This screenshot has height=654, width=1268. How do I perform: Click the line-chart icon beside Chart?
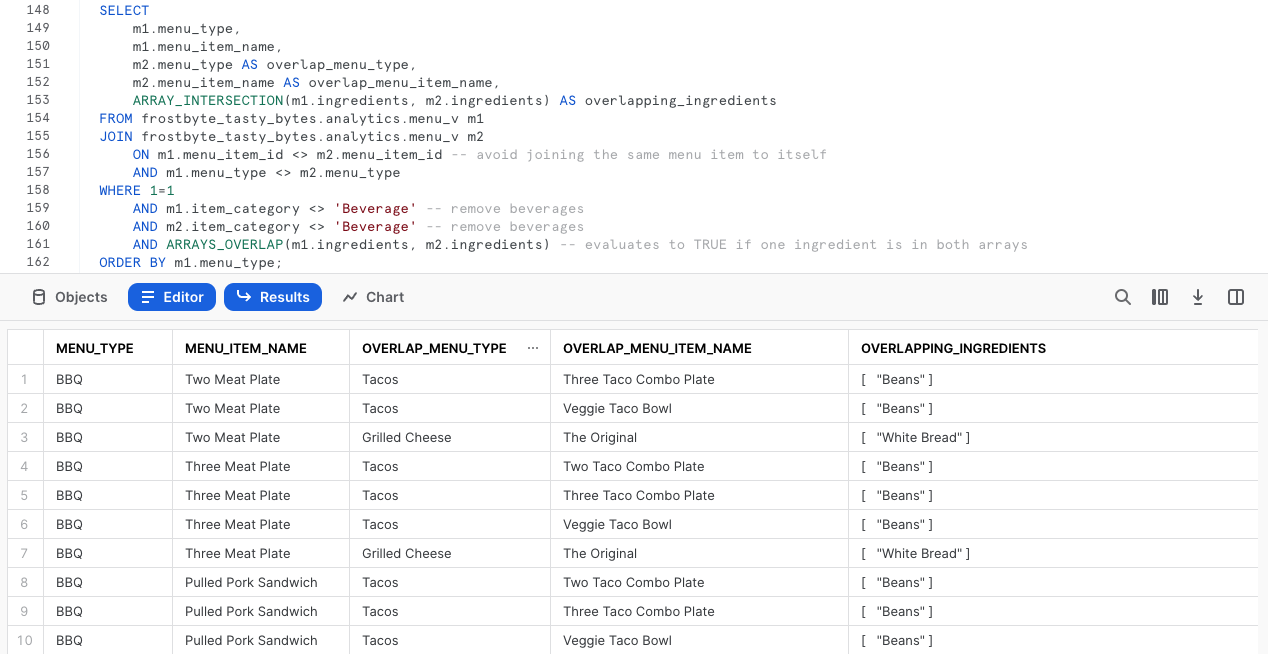(x=352, y=296)
